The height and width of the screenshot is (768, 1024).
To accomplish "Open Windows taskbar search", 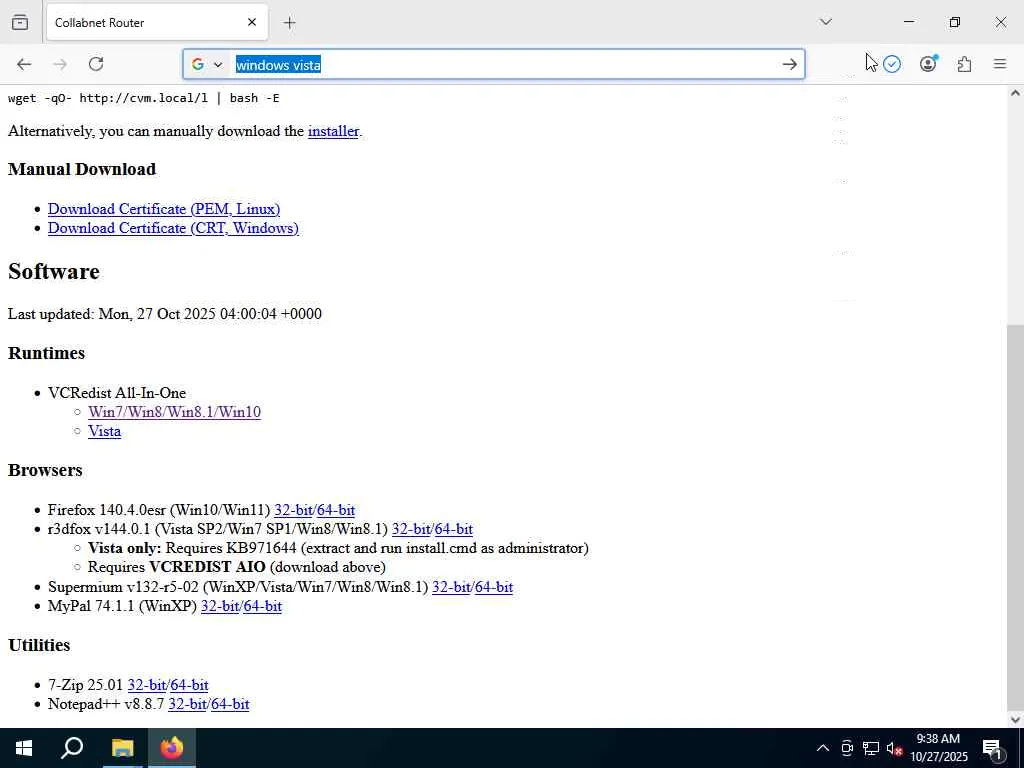I will [x=72, y=748].
